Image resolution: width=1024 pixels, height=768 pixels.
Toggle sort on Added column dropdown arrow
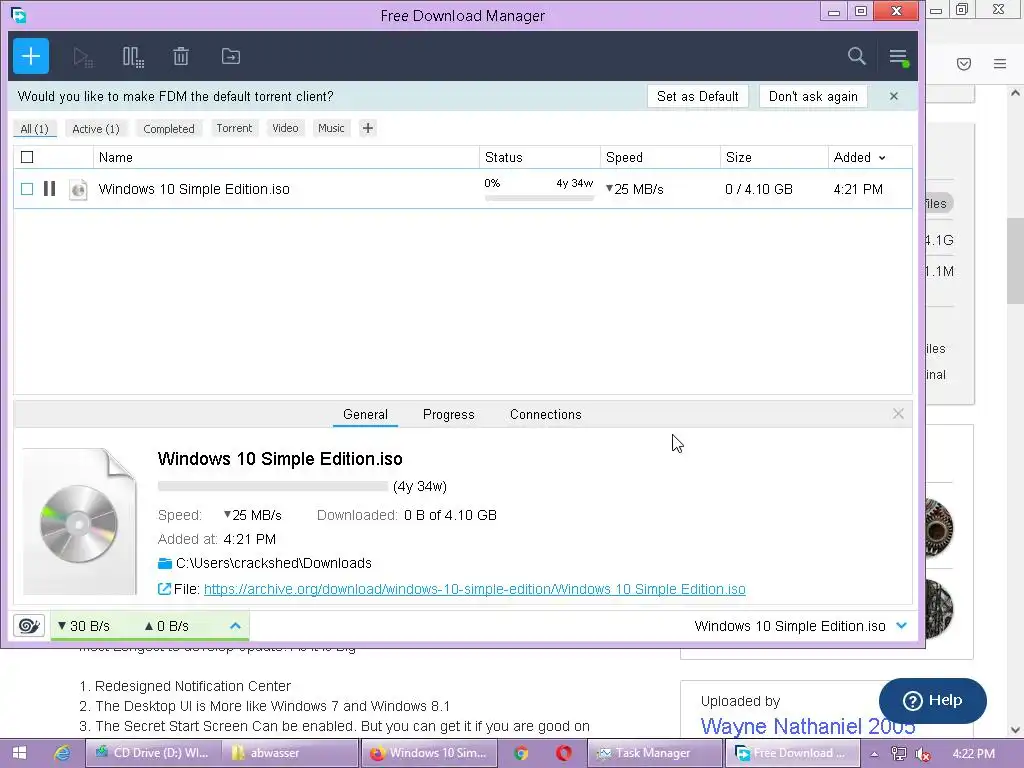pyautogui.click(x=882, y=158)
